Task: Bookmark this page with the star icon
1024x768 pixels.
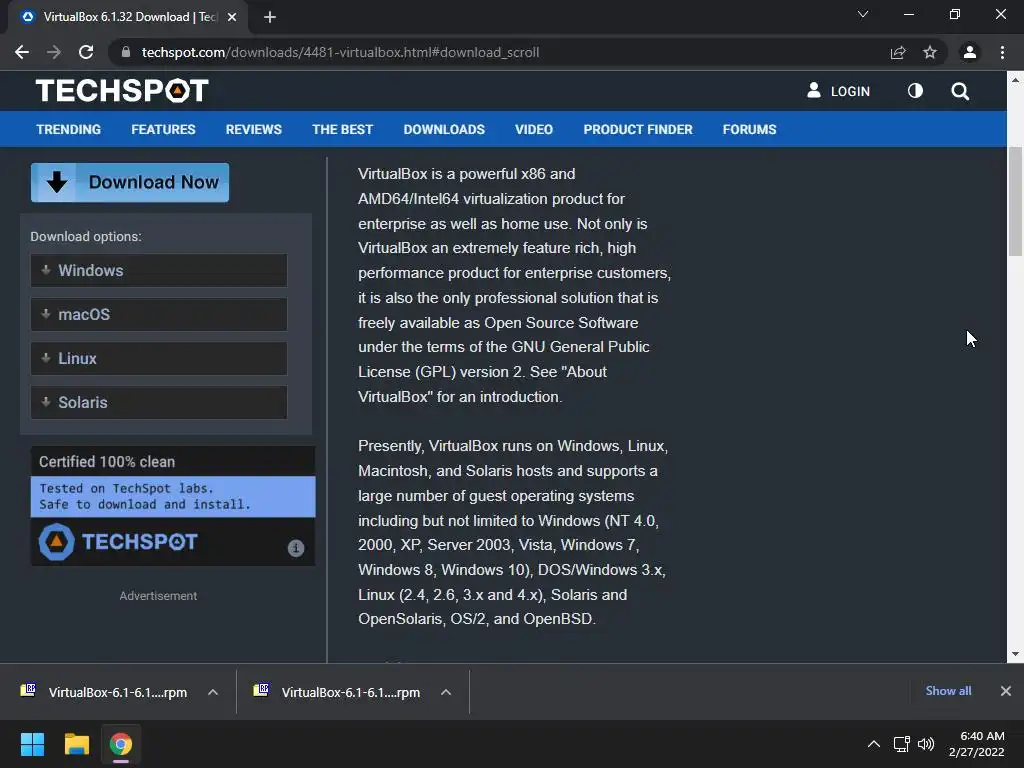Action: [930, 52]
